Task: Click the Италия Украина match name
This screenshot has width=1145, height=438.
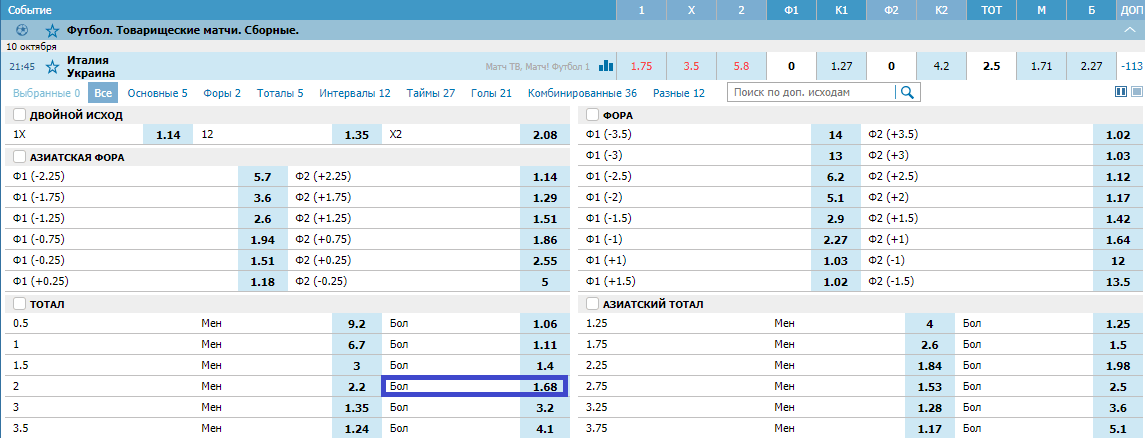Action: coord(91,66)
